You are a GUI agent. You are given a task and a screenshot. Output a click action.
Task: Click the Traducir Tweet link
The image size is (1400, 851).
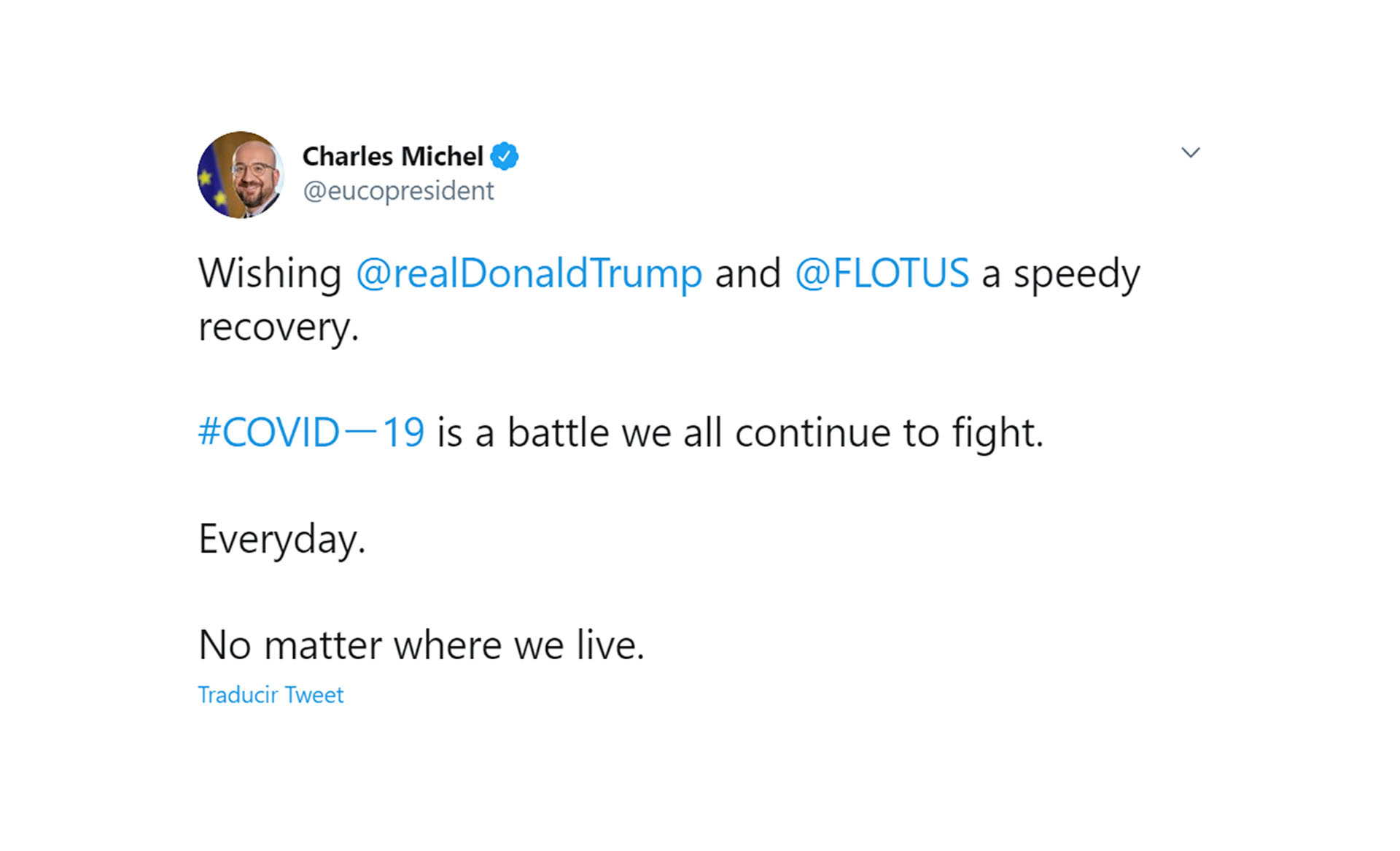pyautogui.click(x=271, y=695)
